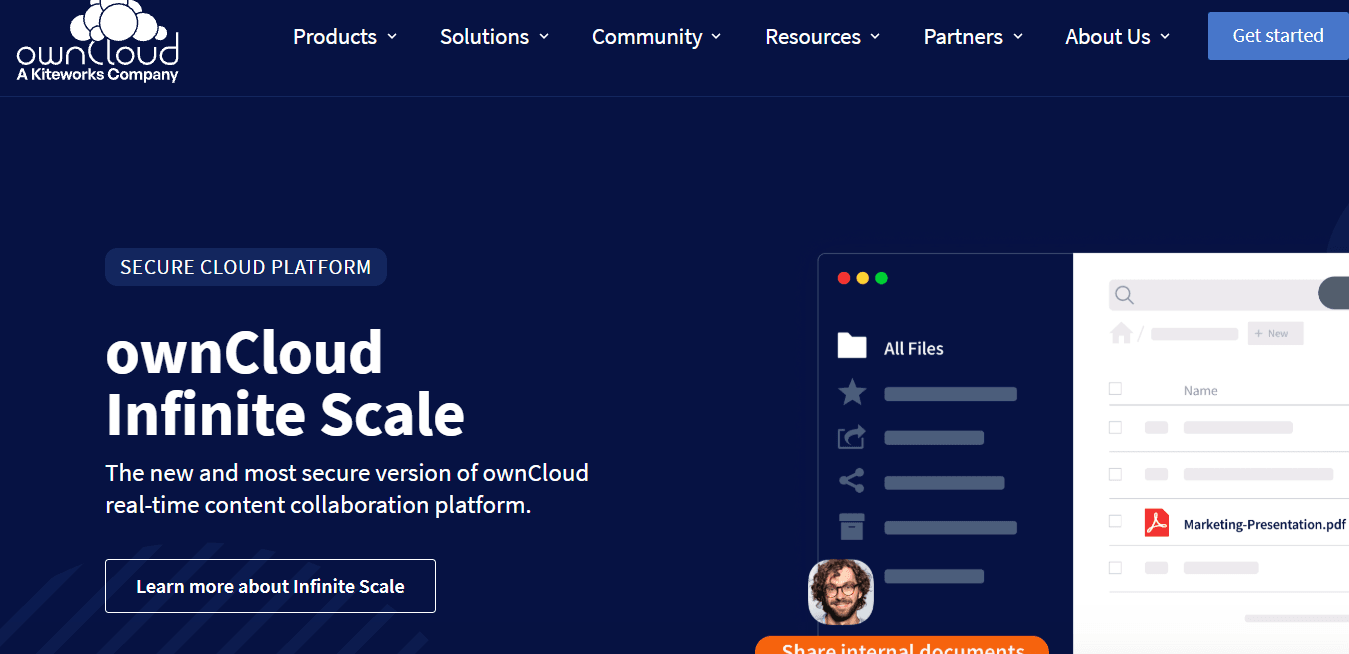Click the share nodes icon in sidebar

pyautogui.click(x=852, y=481)
